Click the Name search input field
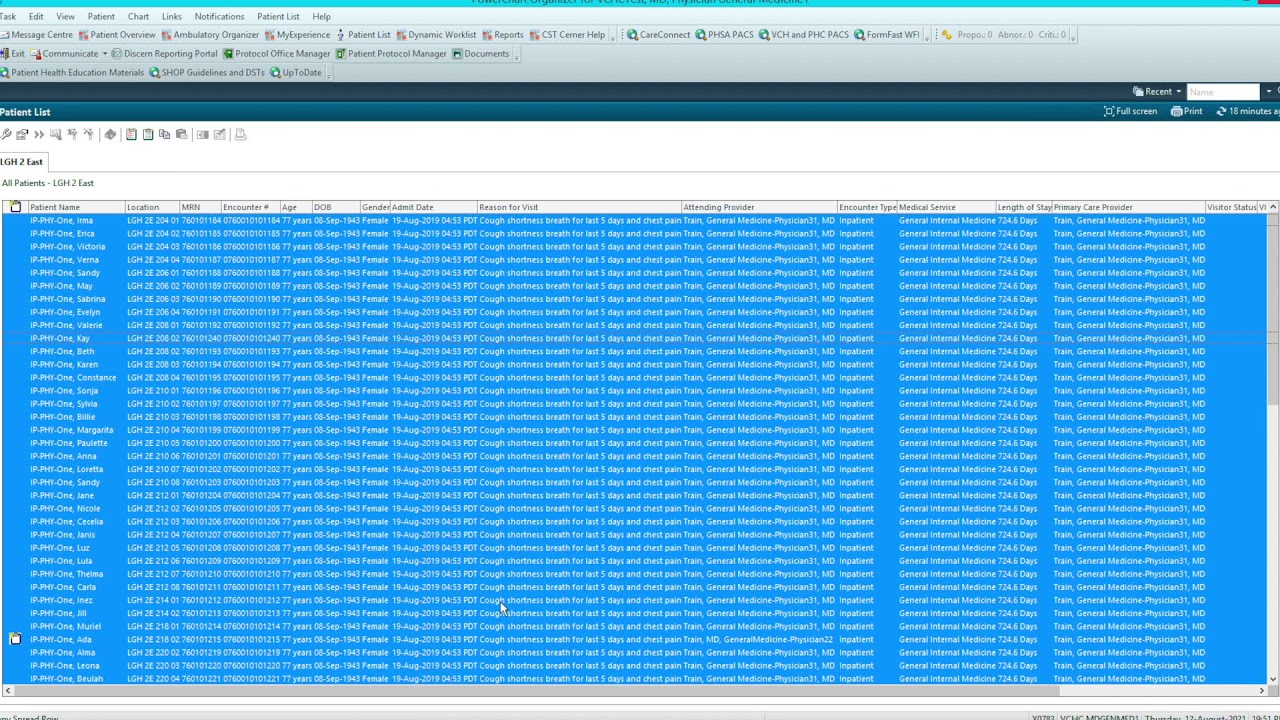Image resolution: width=1280 pixels, height=720 pixels. [1223, 92]
